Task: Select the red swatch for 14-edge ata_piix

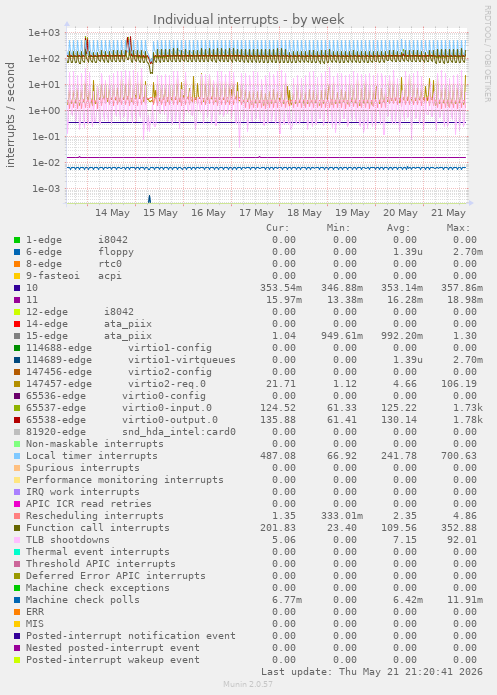Action: pyautogui.click(x=17, y=324)
